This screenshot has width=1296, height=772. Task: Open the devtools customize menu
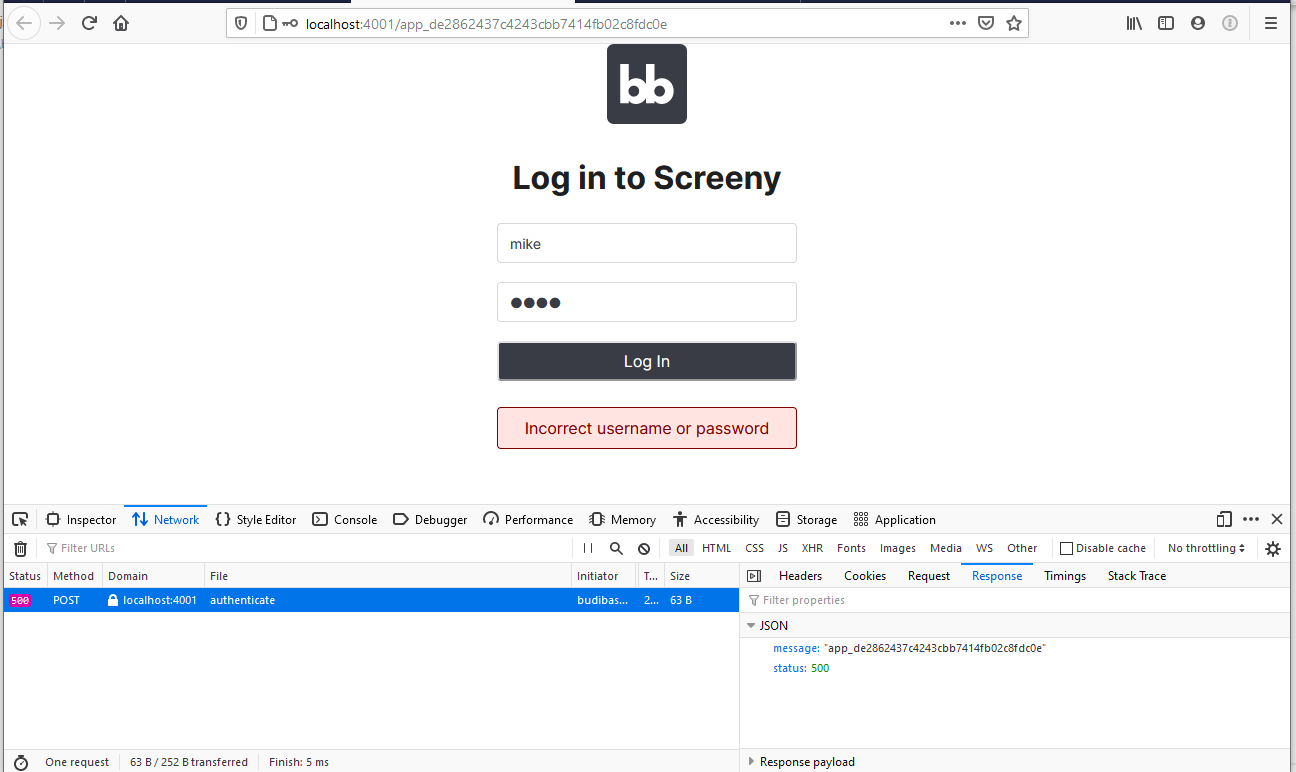[x=1251, y=519]
